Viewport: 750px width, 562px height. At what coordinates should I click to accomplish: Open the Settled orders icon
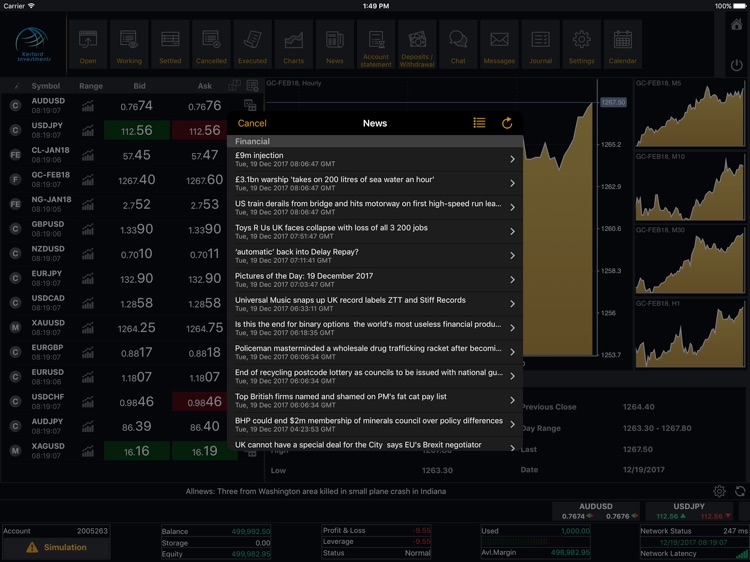pyautogui.click(x=170, y=45)
